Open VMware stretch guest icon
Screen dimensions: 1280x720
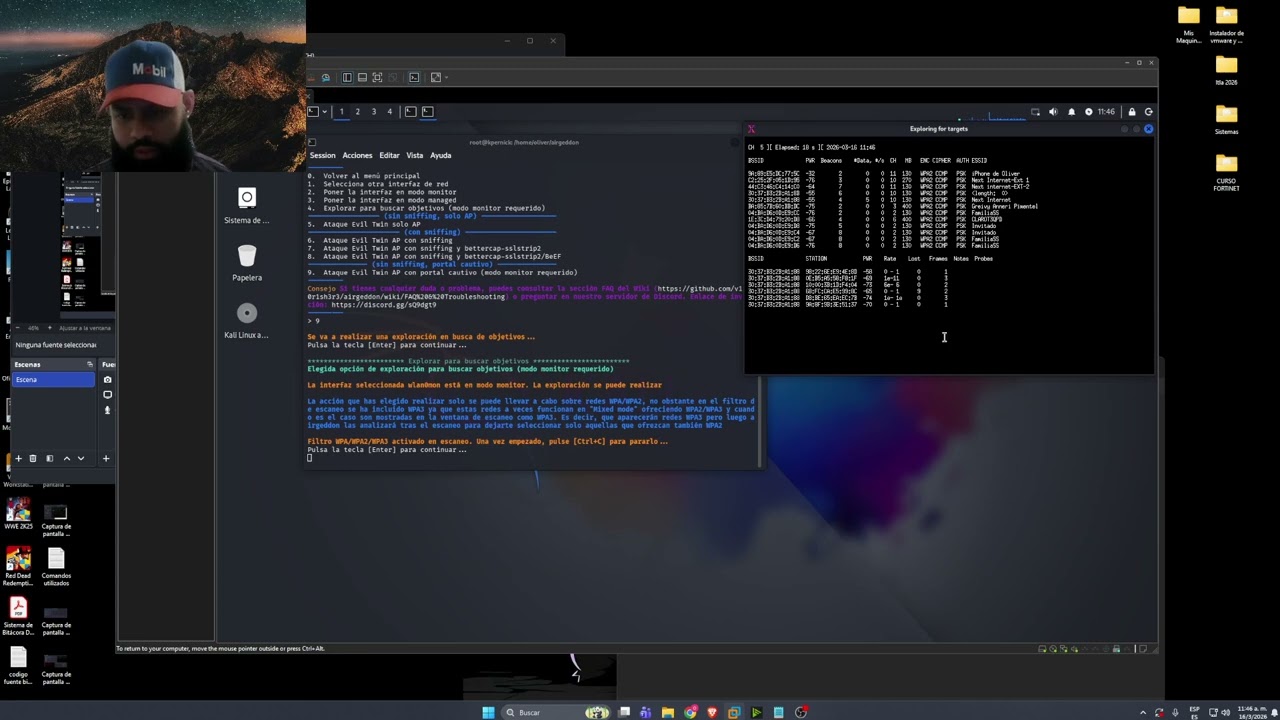click(x=435, y=77)
